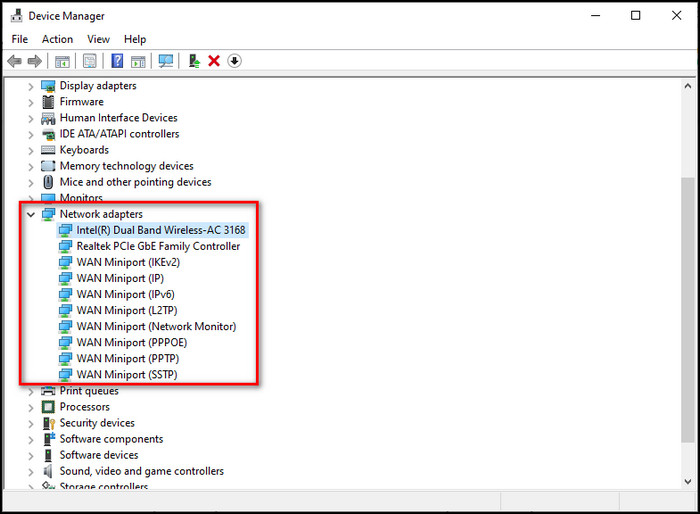
Task: Click the Sound, video and game controllers icon
Action: (48, 471)
